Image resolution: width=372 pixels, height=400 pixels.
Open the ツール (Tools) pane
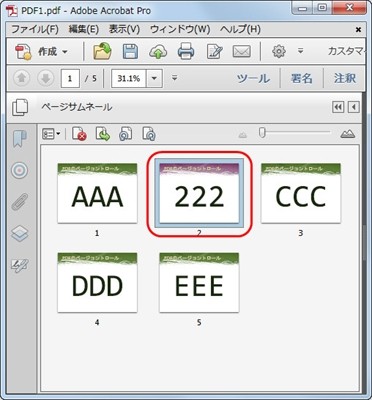point(253,79)
